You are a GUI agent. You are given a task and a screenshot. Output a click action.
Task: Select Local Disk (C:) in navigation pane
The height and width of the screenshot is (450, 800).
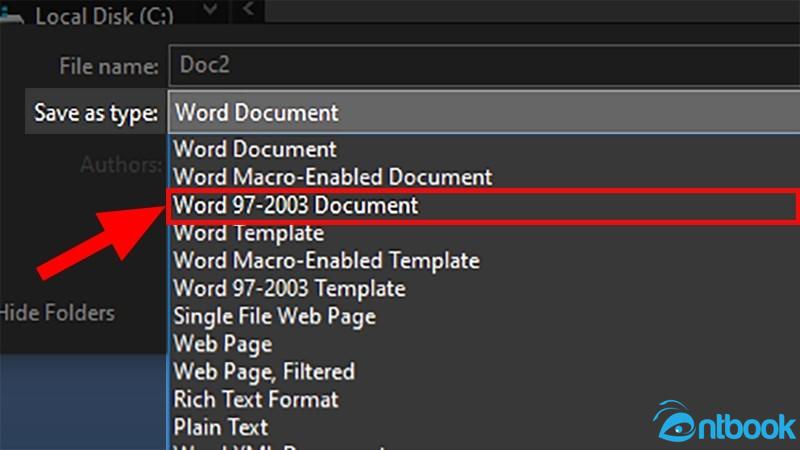click(104, 15)
